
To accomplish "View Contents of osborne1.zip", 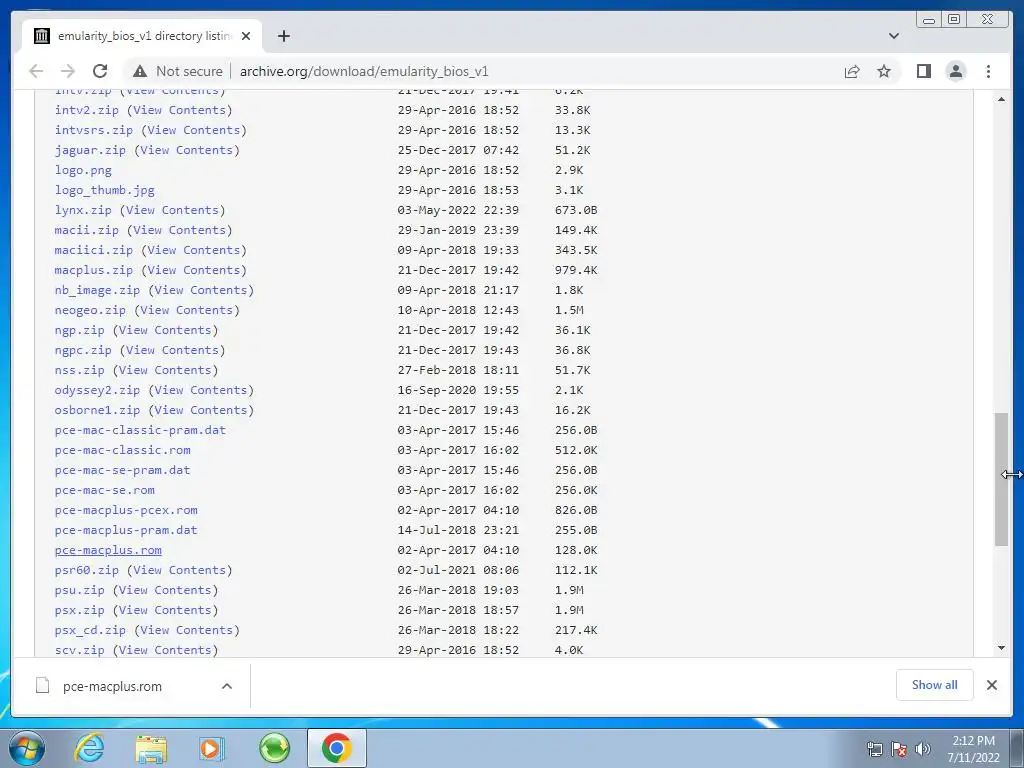I will point(200,409).
